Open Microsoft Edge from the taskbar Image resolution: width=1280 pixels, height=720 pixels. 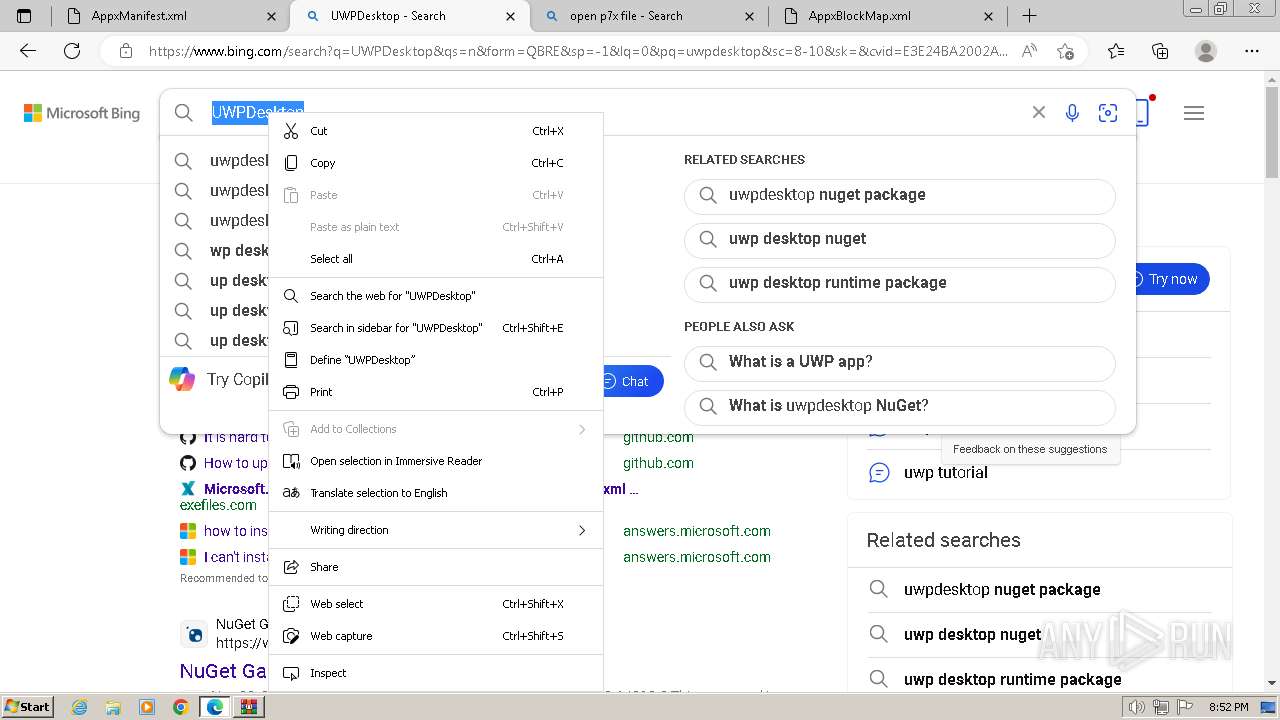coord(215,707)
